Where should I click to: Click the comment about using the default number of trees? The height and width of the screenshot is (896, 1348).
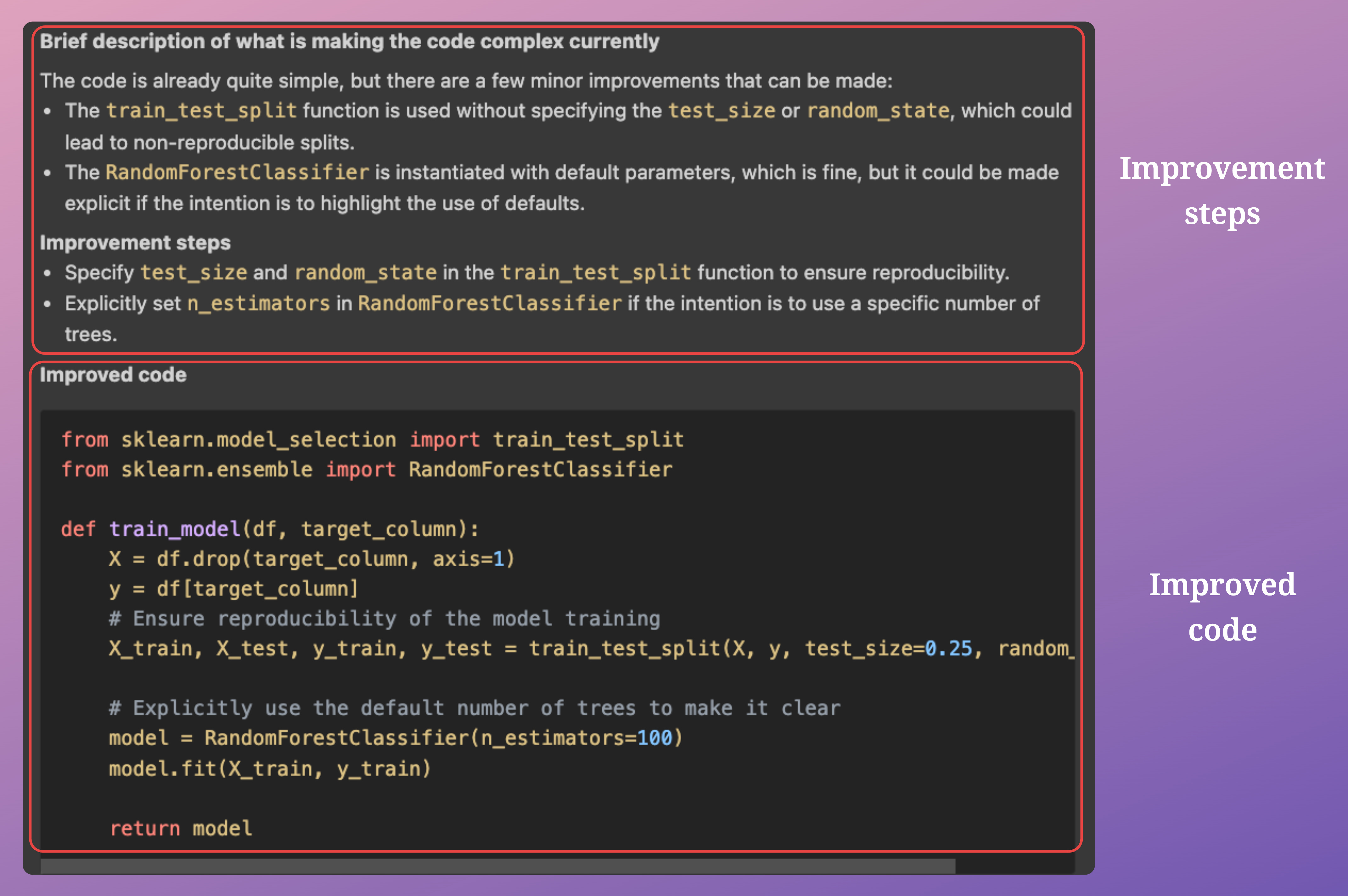click(x=474, y=708)
